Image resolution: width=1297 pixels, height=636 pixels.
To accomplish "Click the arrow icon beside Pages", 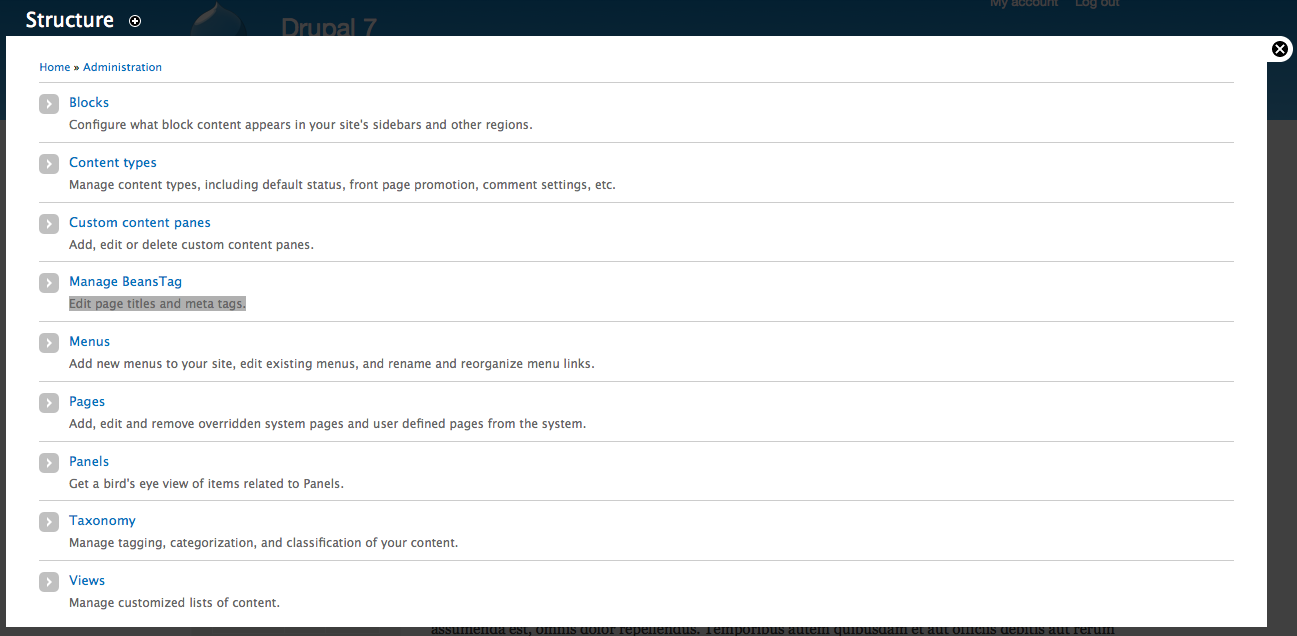I will (49, 403).
